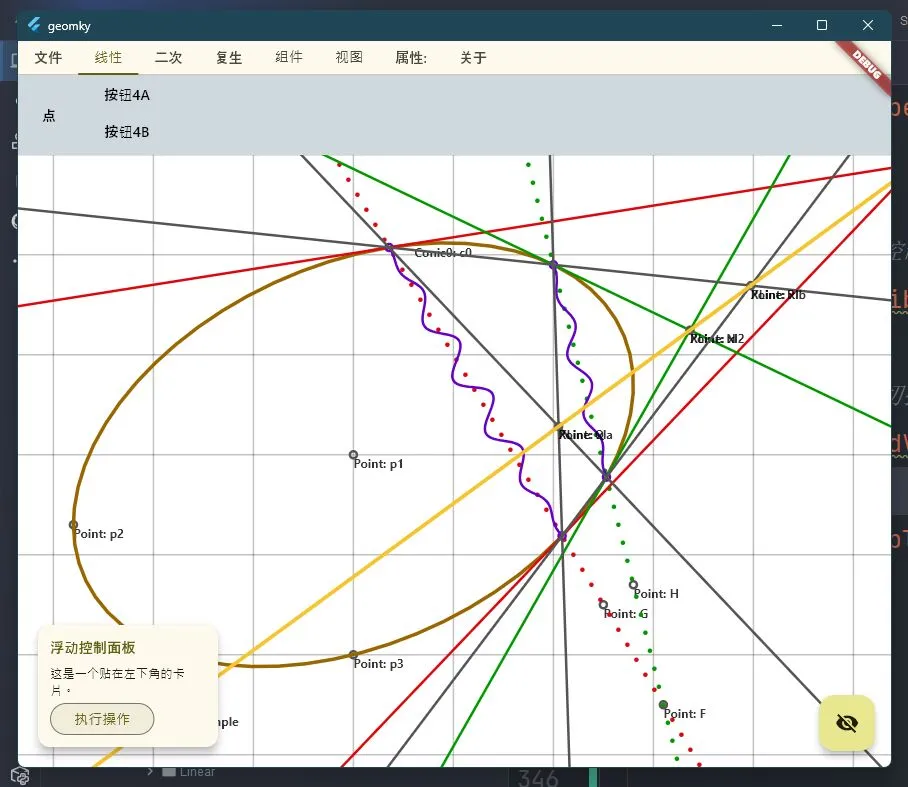Open the 关于 menu
The image size is (908, 787).
(473, 58)
